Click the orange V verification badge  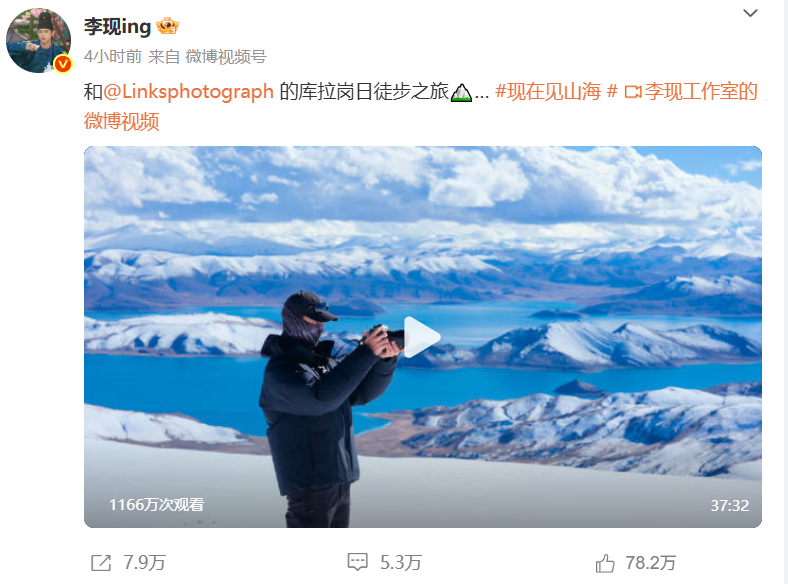click(x=63, y=64)
